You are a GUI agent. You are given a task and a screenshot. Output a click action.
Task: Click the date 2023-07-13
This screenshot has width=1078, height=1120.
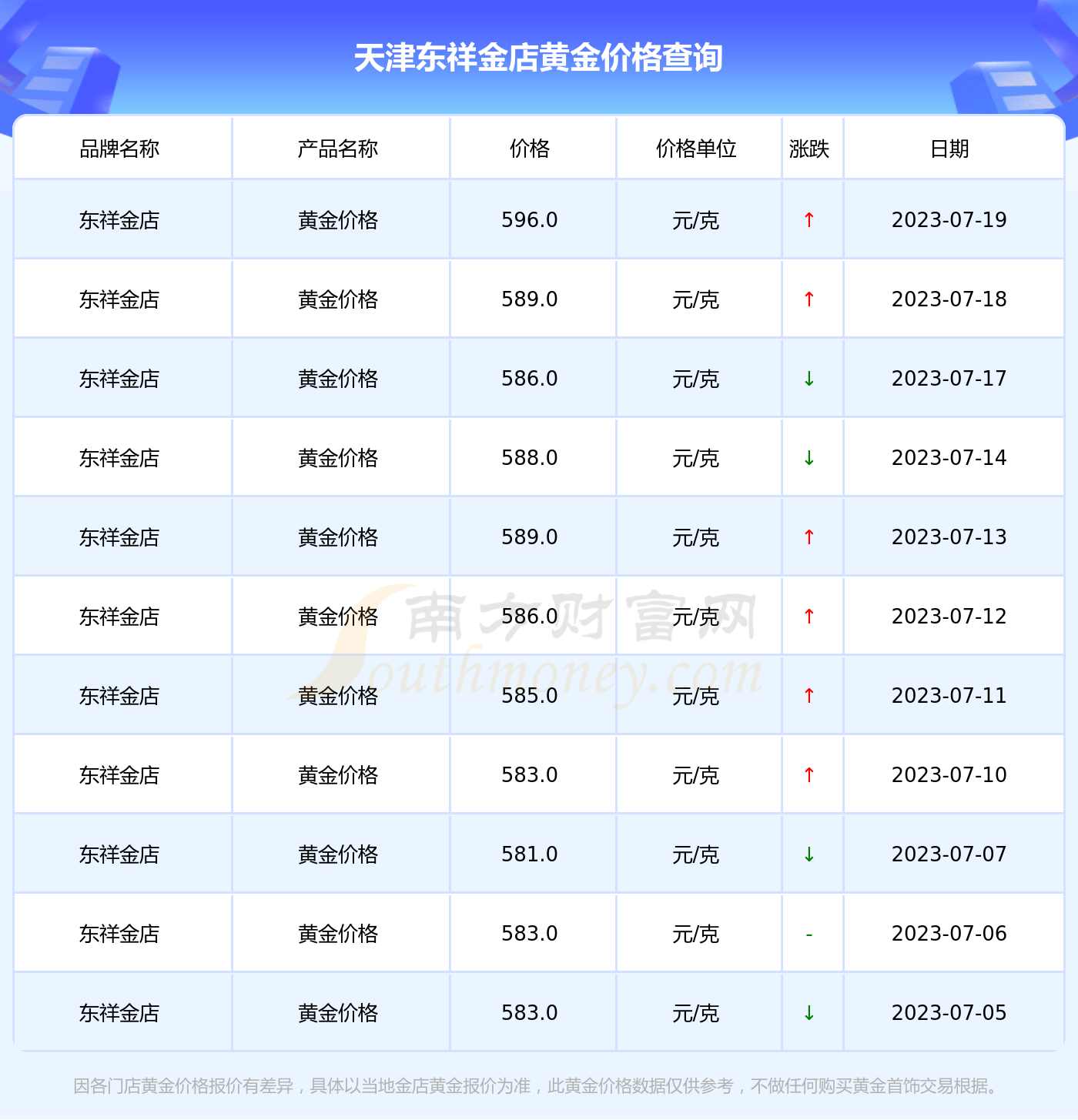click(949, 537)
